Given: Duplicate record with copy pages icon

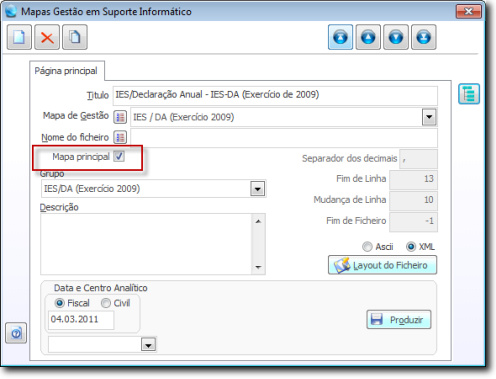Looking at the screenshot, I should [x=75, y=37].
